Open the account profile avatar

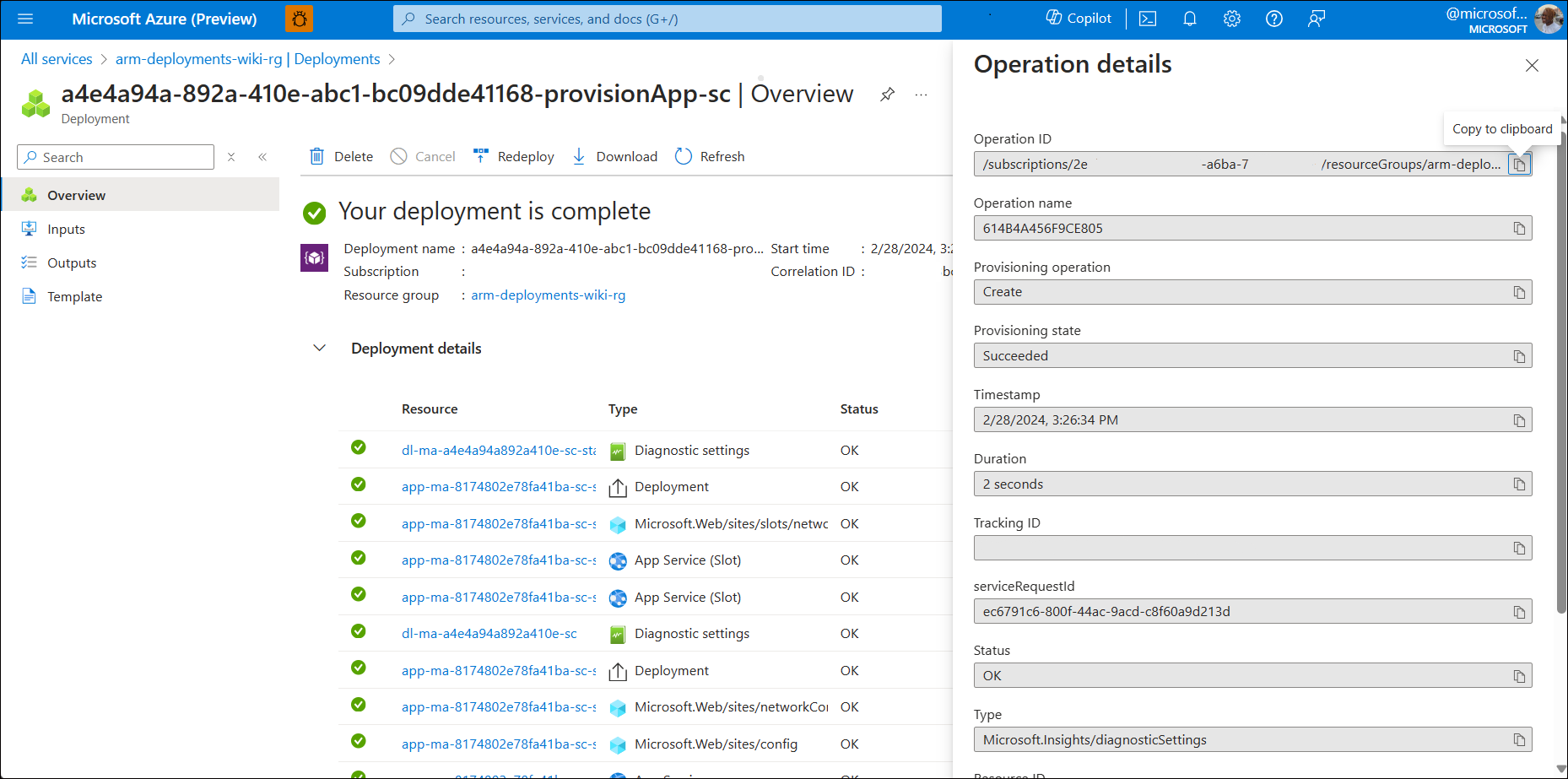(x=1549, y=19)
